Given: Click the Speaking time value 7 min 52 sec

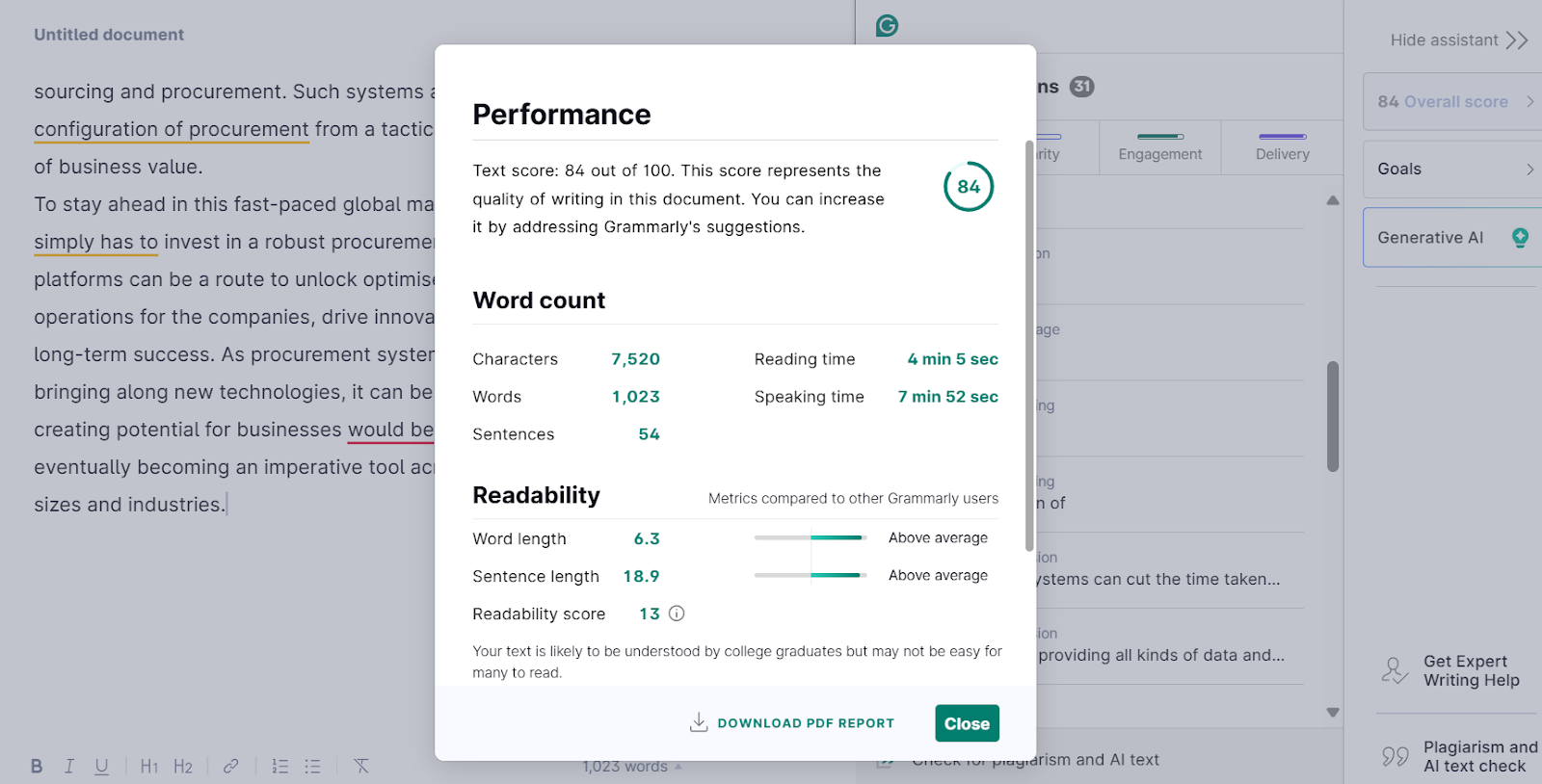Looking at the screenshot, I should coord(947,397).
